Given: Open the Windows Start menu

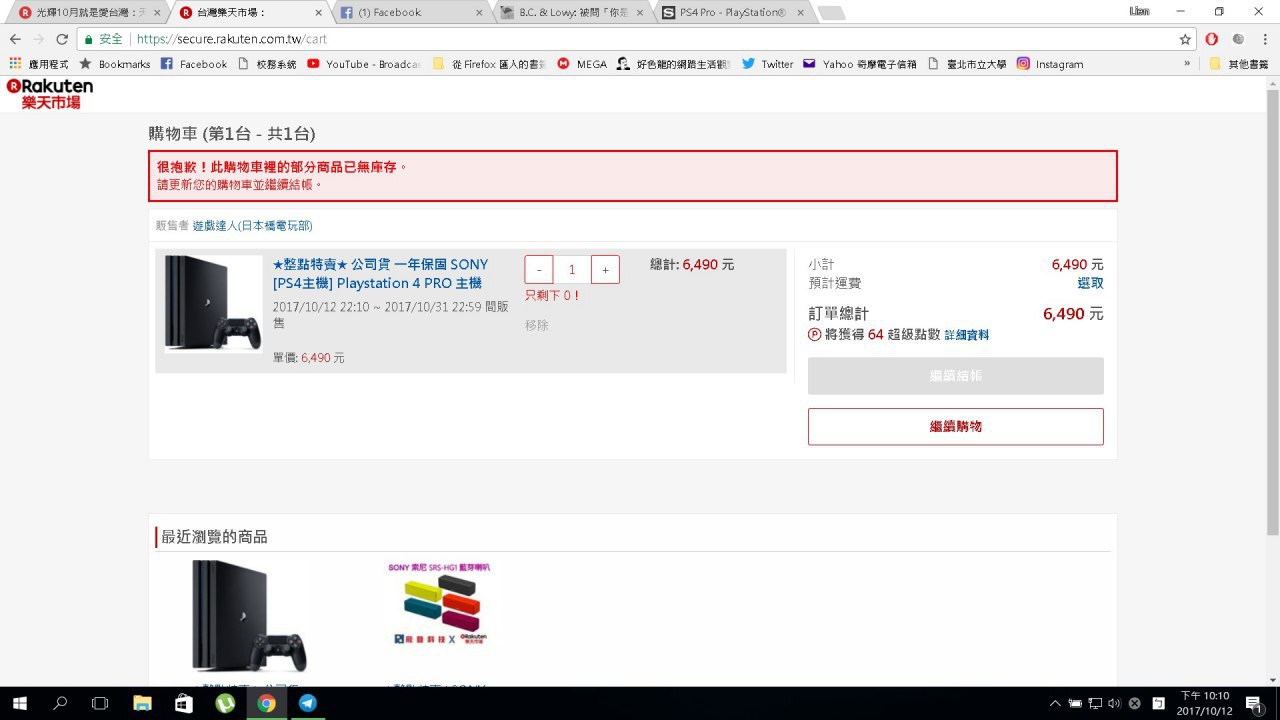Looking at the screenshot, I should 19,703.
